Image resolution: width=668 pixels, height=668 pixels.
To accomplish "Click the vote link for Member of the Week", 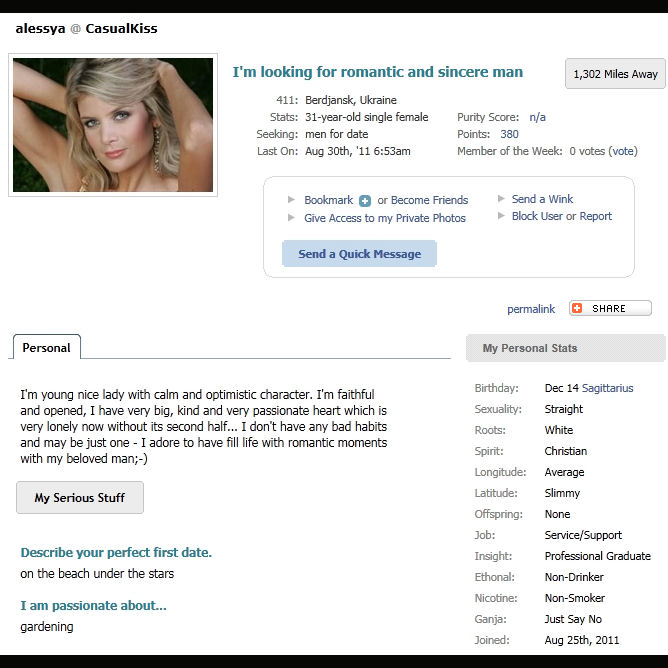I will coord(623,151).
